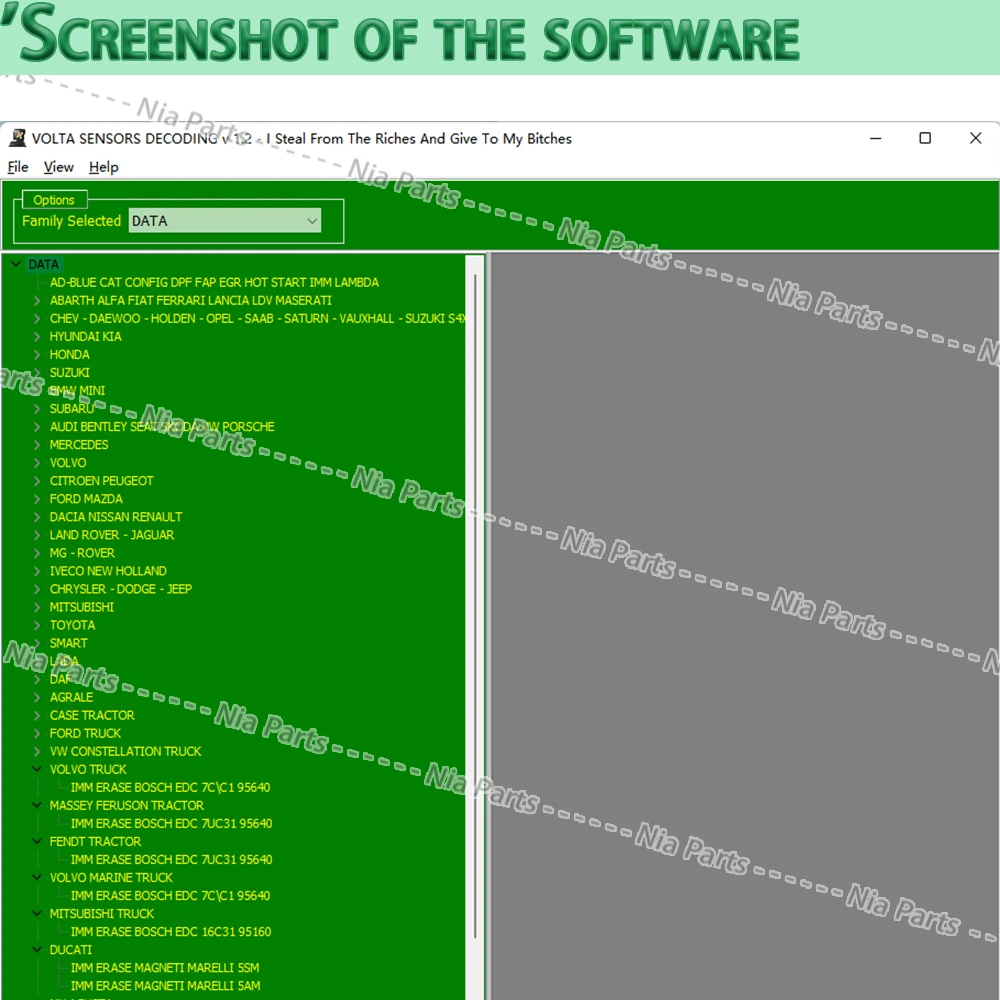The width and height of the screenshot is (1000, 1000).
Task: Select IMM ERASE BOSCH EDC under VOLVO TRUCK
Action: 170,788
